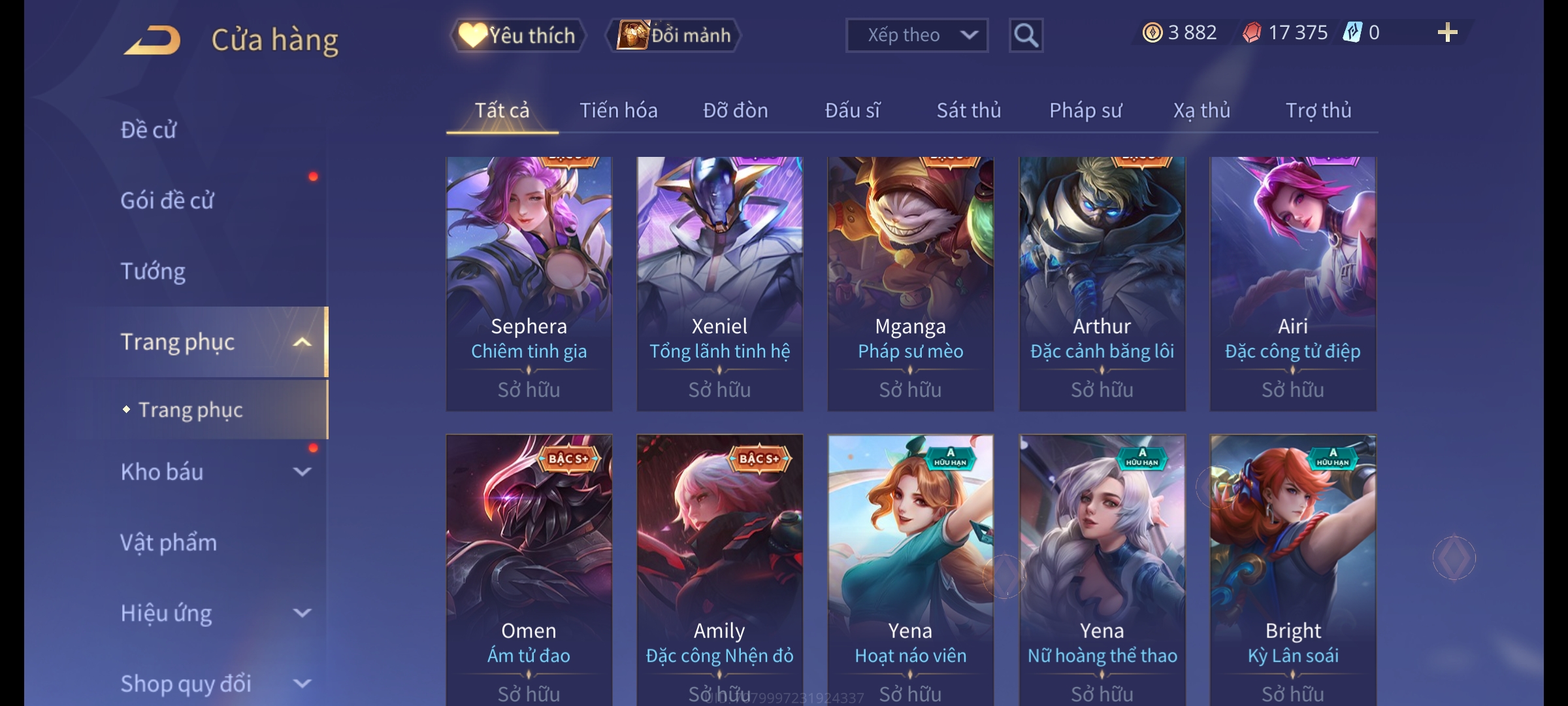The width and height of the screenshot is (1568, 706).
Task: Tap the red ruby gem icon
Action: (x=1252, y=33)
